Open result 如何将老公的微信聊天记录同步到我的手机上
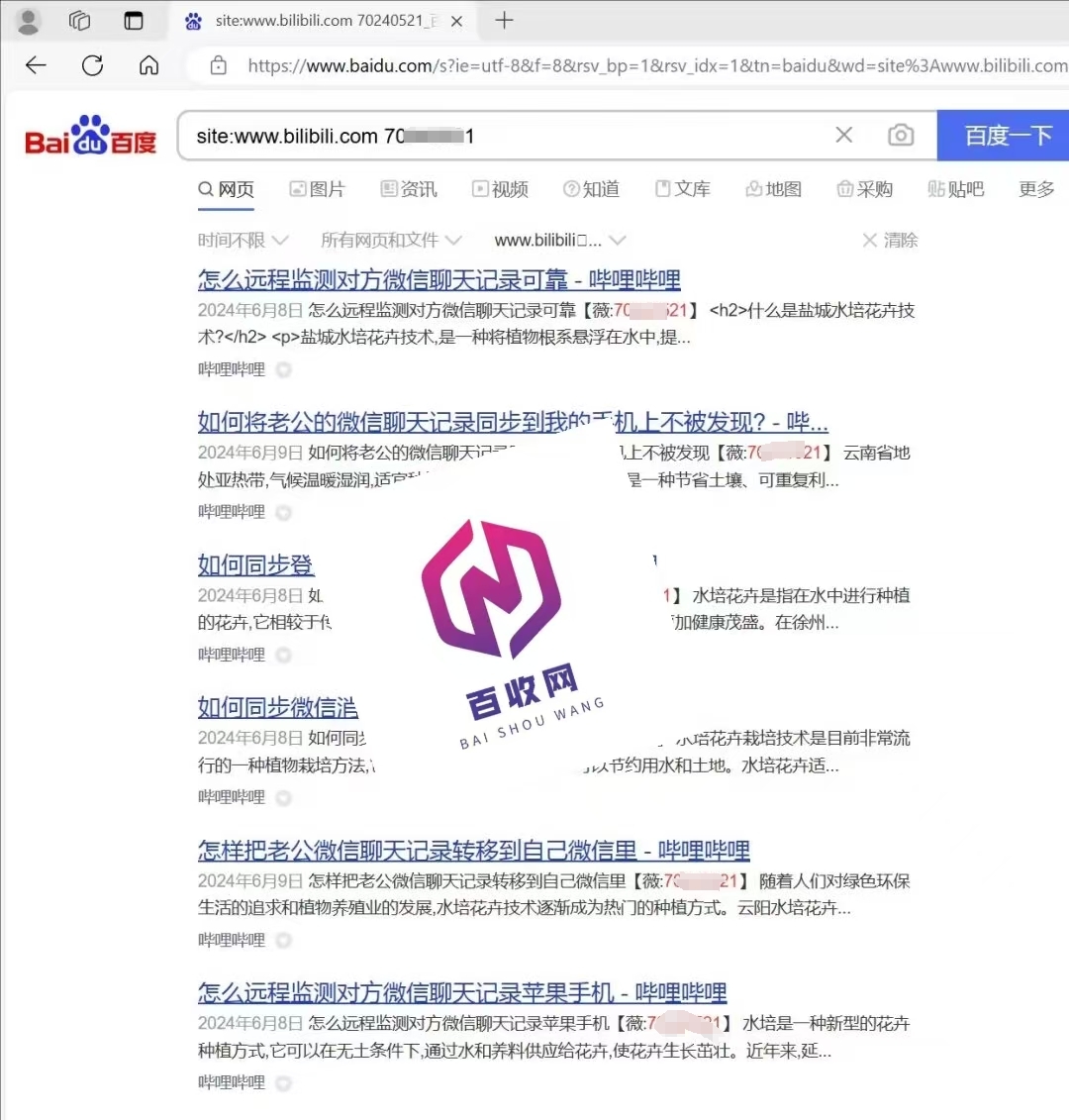This screenshot has width=1069, height=1120. tap(513, 422)
